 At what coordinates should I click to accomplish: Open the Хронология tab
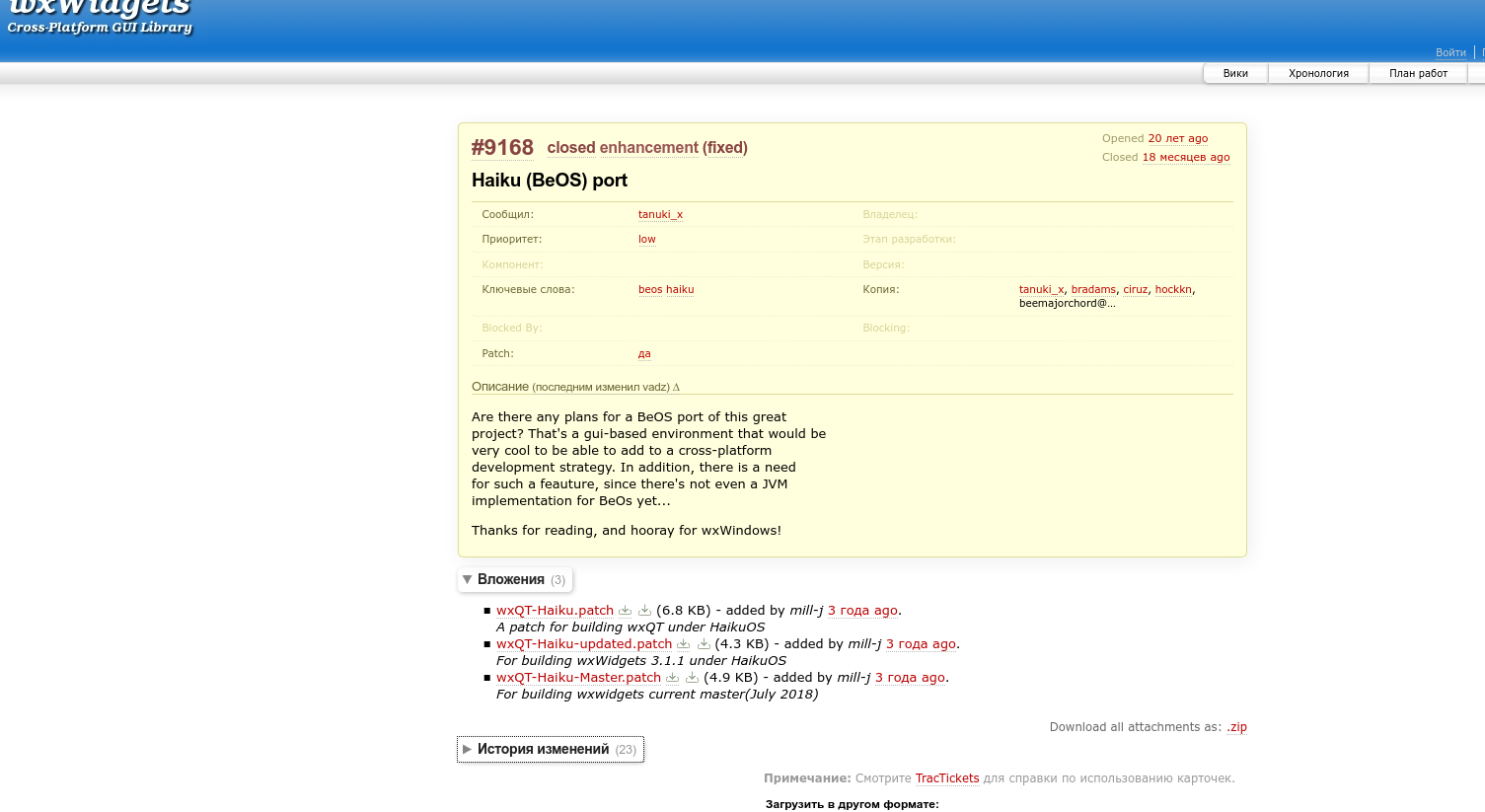point(1318,73)
